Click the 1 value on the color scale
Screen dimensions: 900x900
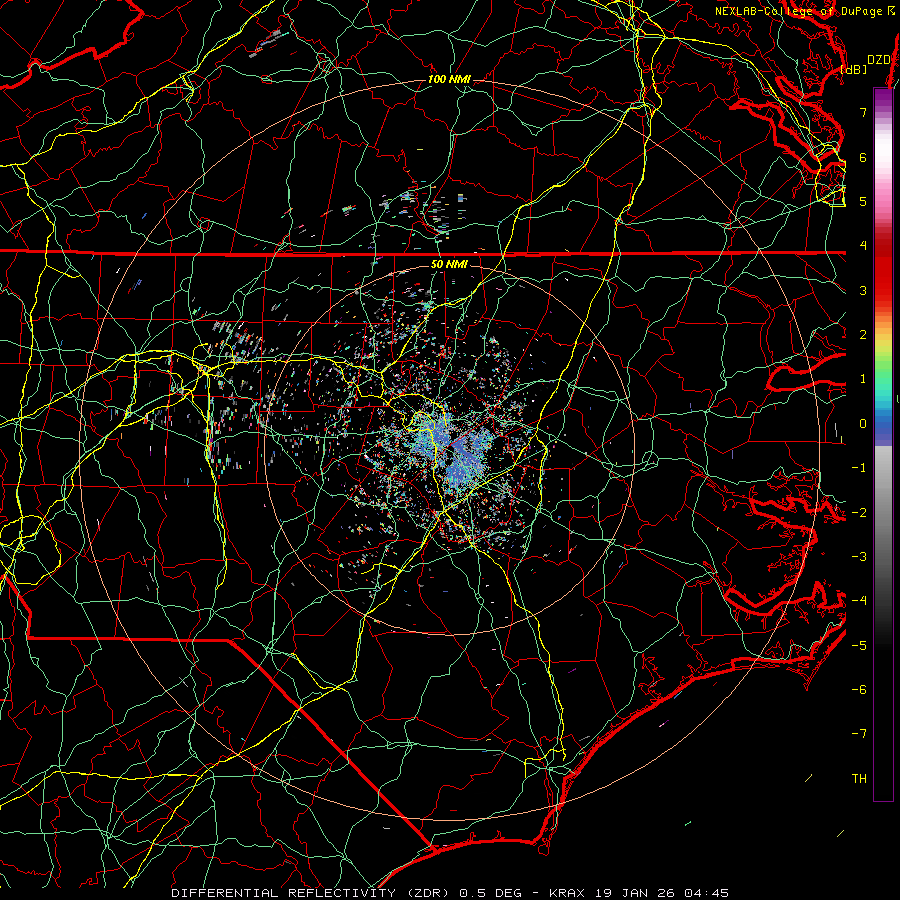pyautogui.click(x=863, y=379)
